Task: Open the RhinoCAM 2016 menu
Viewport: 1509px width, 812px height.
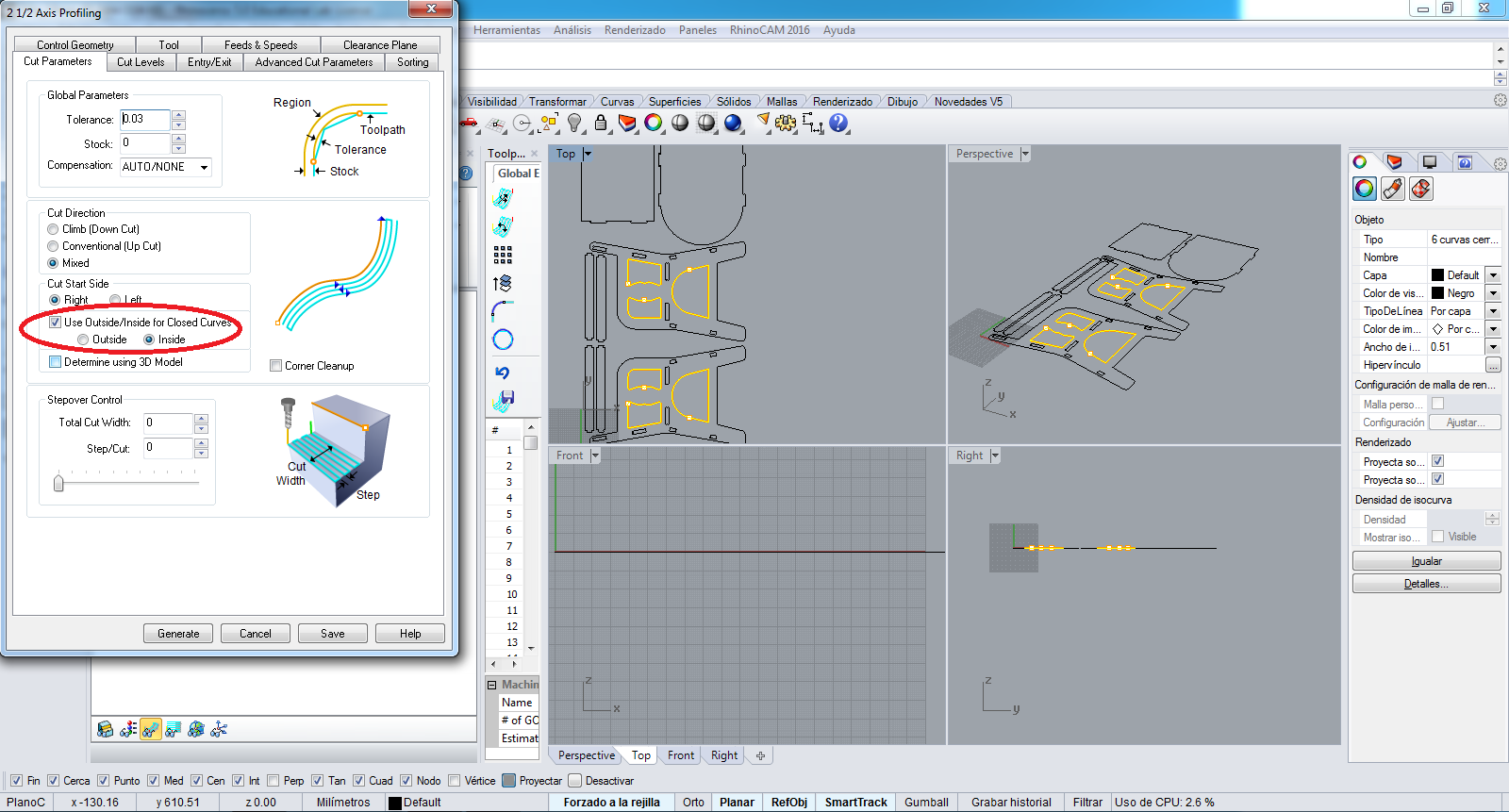Action: coord(769,30)
